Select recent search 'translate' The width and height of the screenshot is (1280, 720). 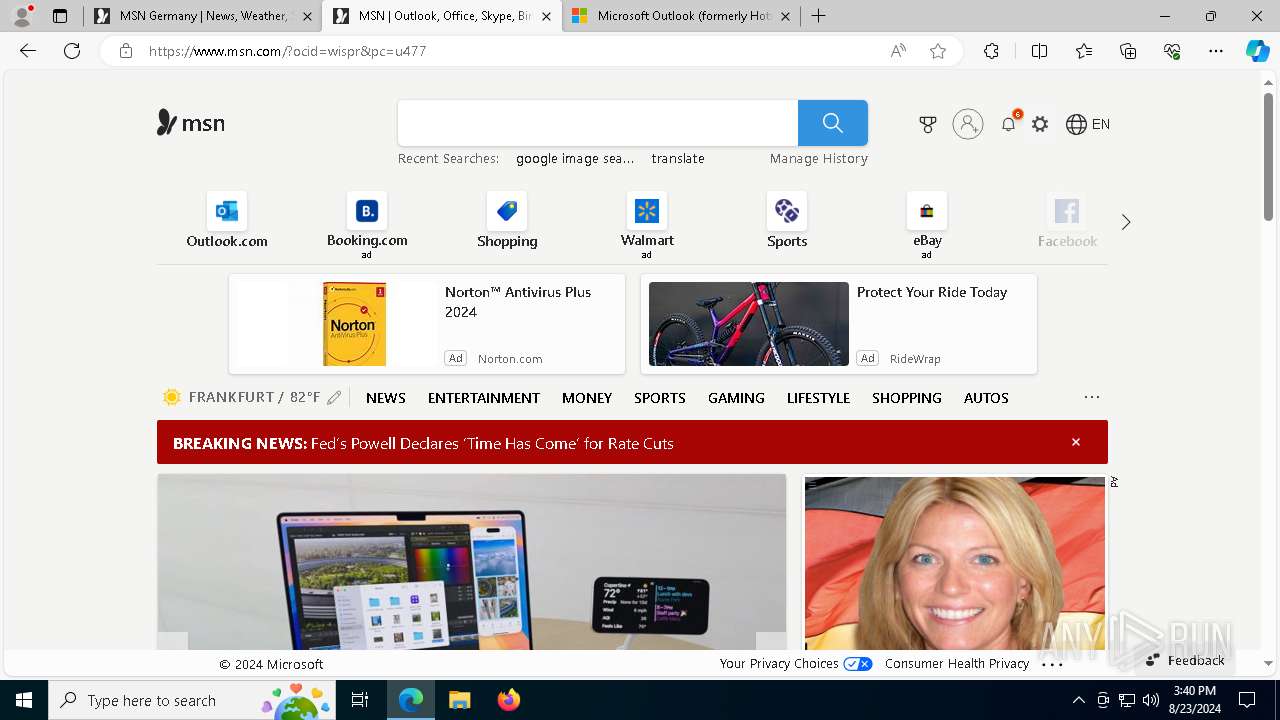678,159
